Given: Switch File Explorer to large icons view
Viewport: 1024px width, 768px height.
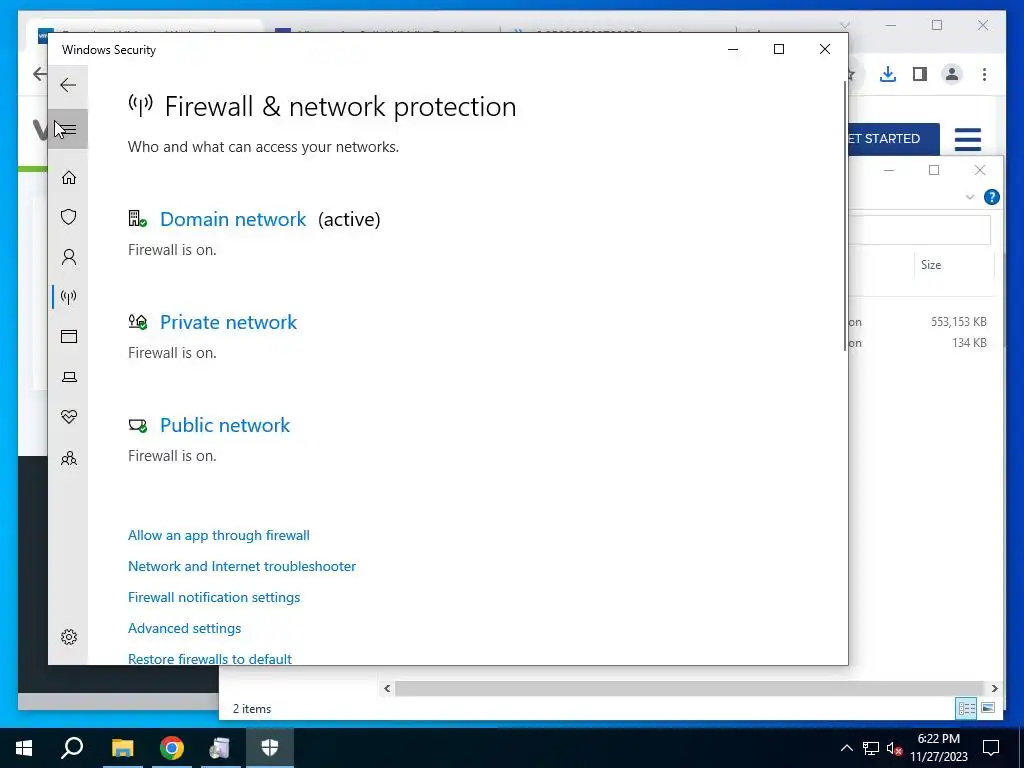Looking at the screenshot, I should click(988, 708).
